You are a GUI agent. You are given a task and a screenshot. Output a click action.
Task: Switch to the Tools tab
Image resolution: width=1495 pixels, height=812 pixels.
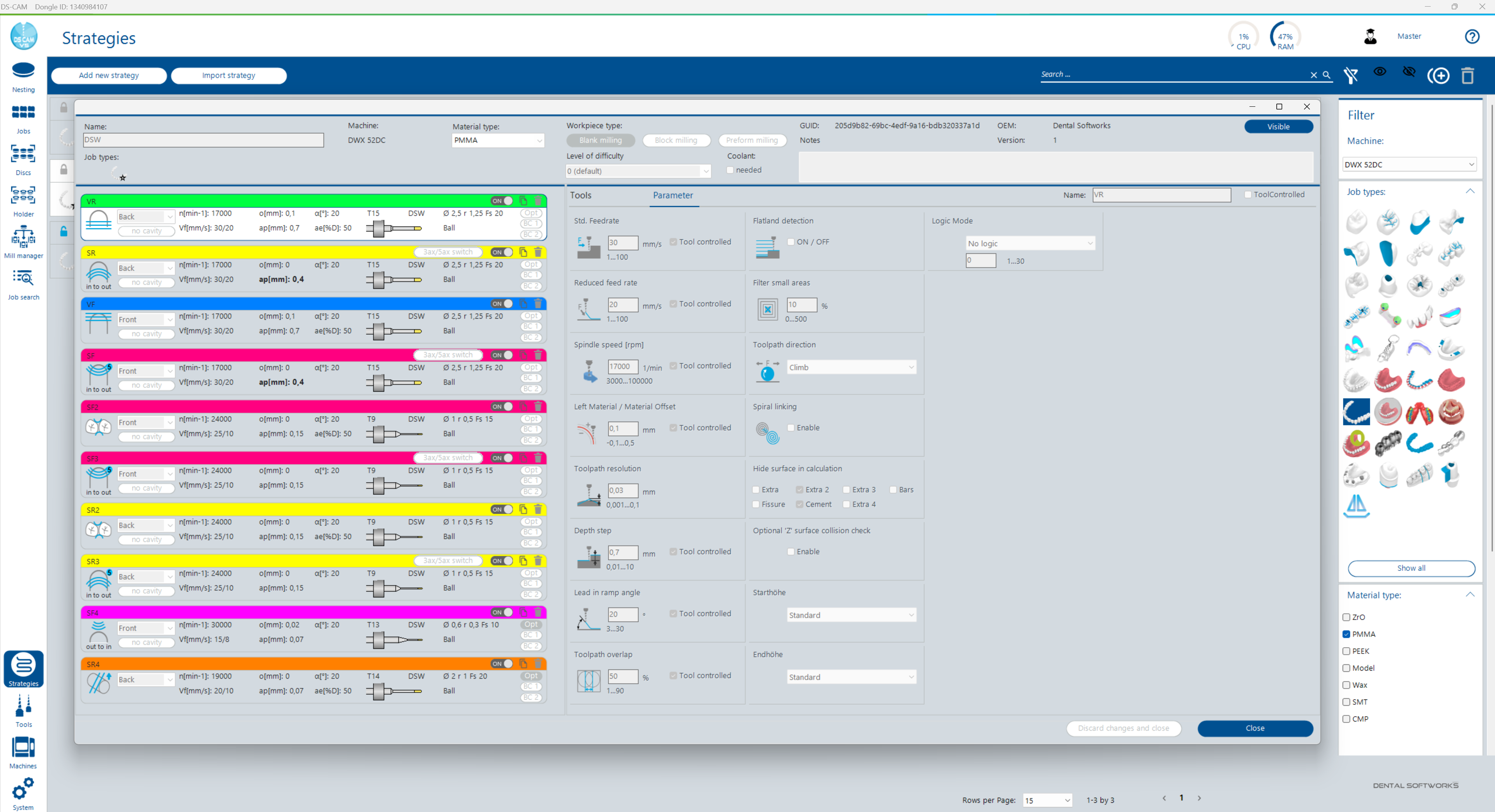580,196
